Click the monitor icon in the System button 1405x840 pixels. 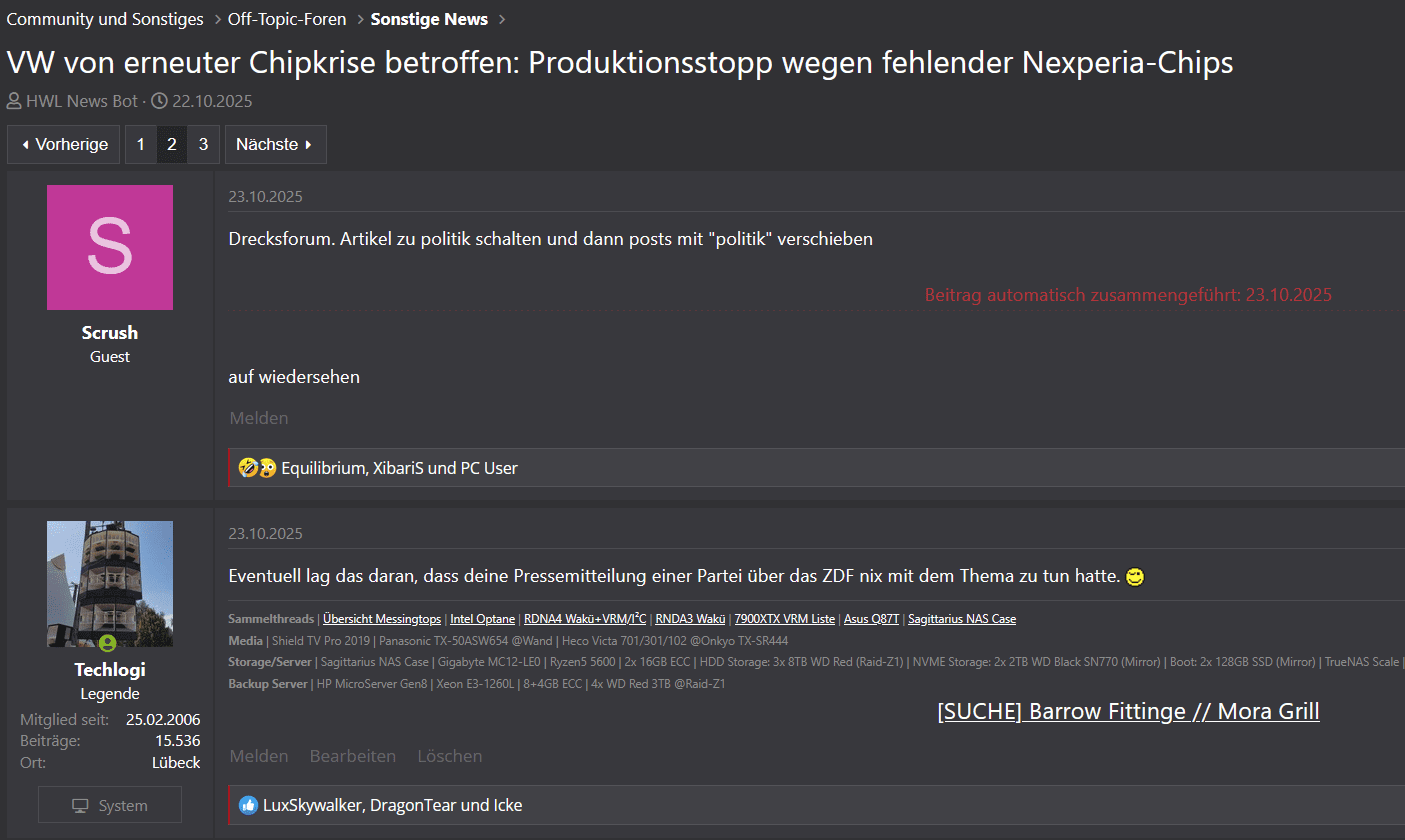pos(81,806)
